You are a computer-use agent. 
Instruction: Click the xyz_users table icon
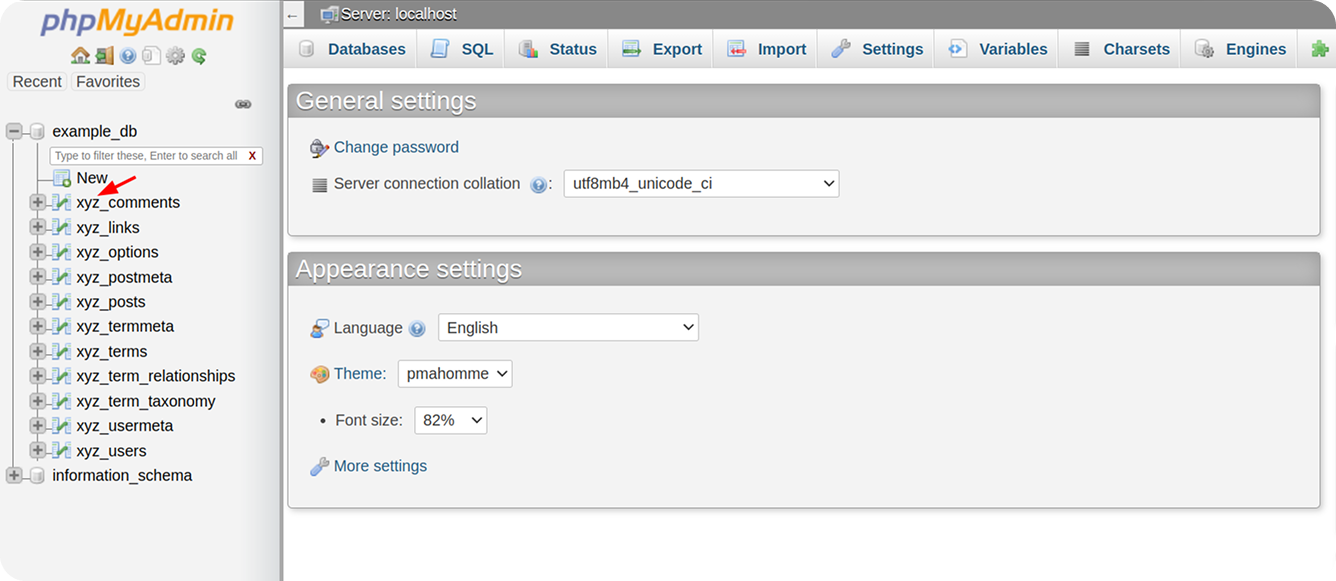[61, 450]
